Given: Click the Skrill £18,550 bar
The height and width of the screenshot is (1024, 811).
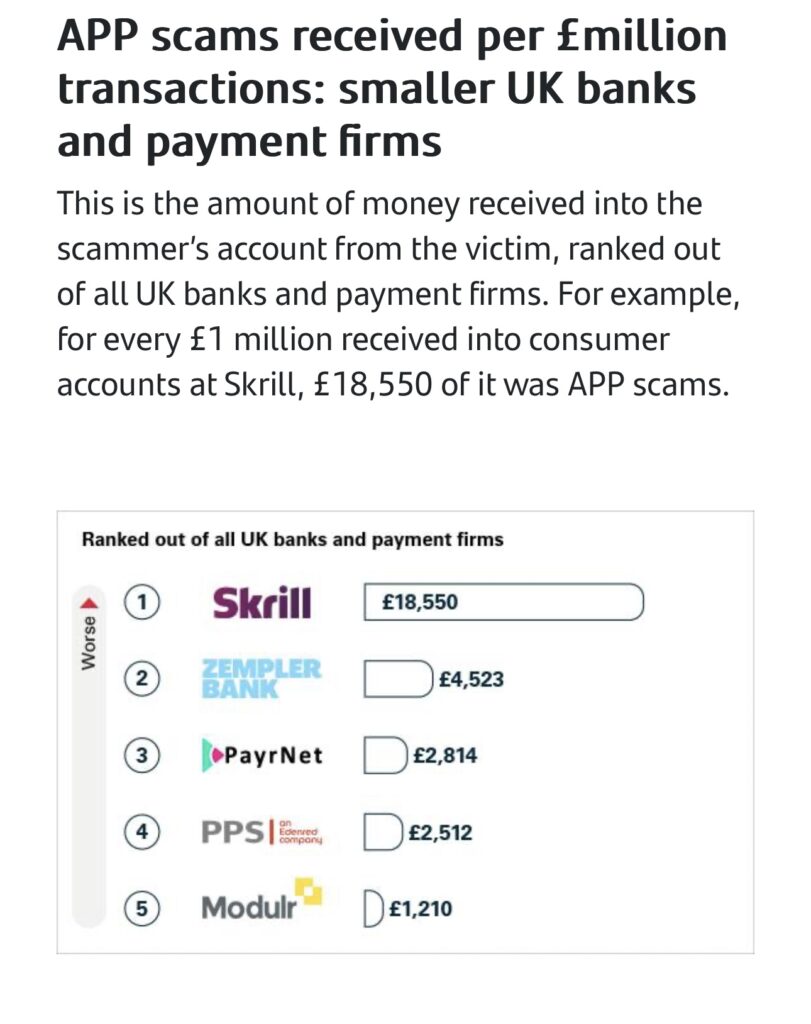Looking at the screenshot, I should [x=503, y=601].
